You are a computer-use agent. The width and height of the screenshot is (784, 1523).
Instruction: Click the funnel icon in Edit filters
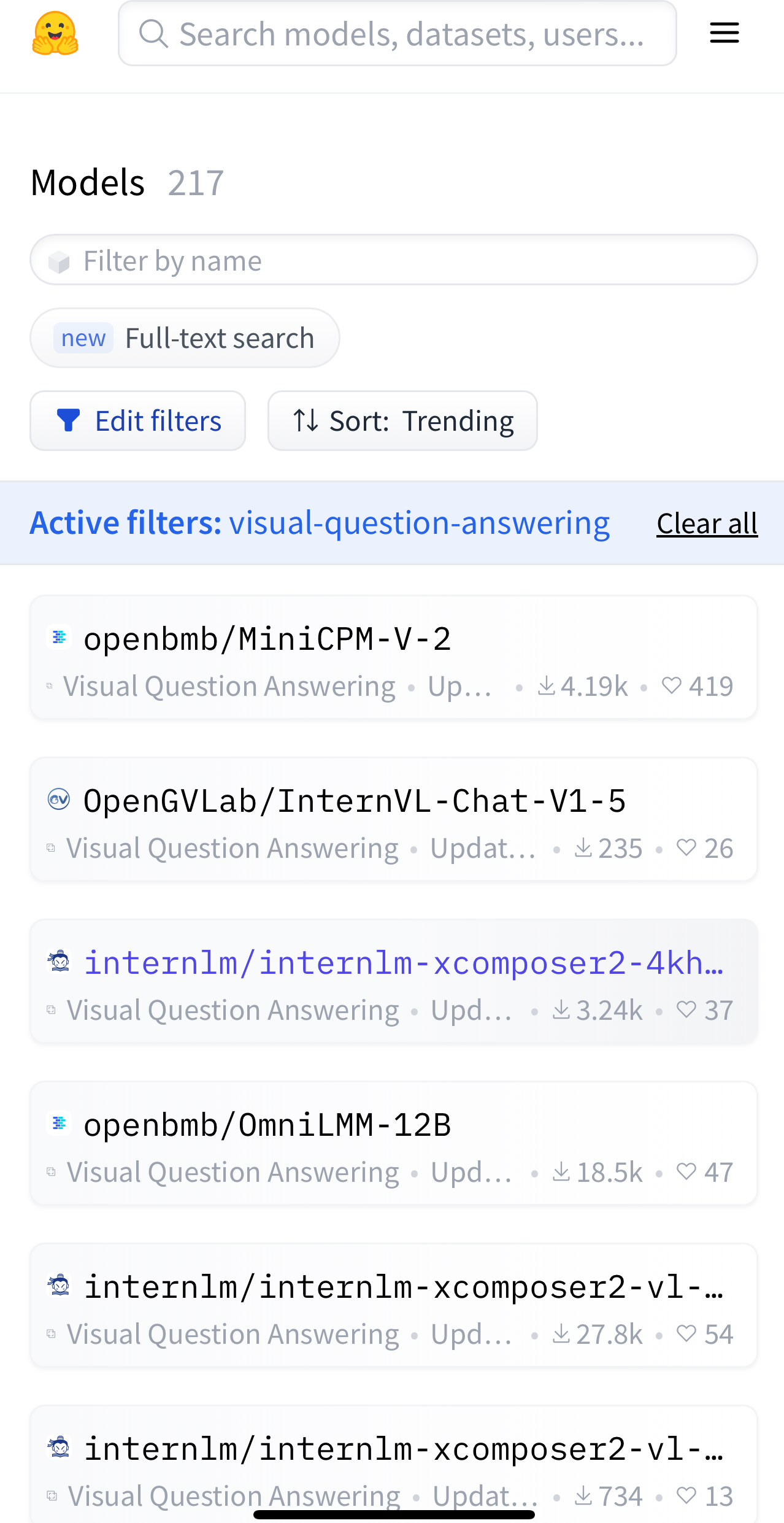(x=68, y=421)
